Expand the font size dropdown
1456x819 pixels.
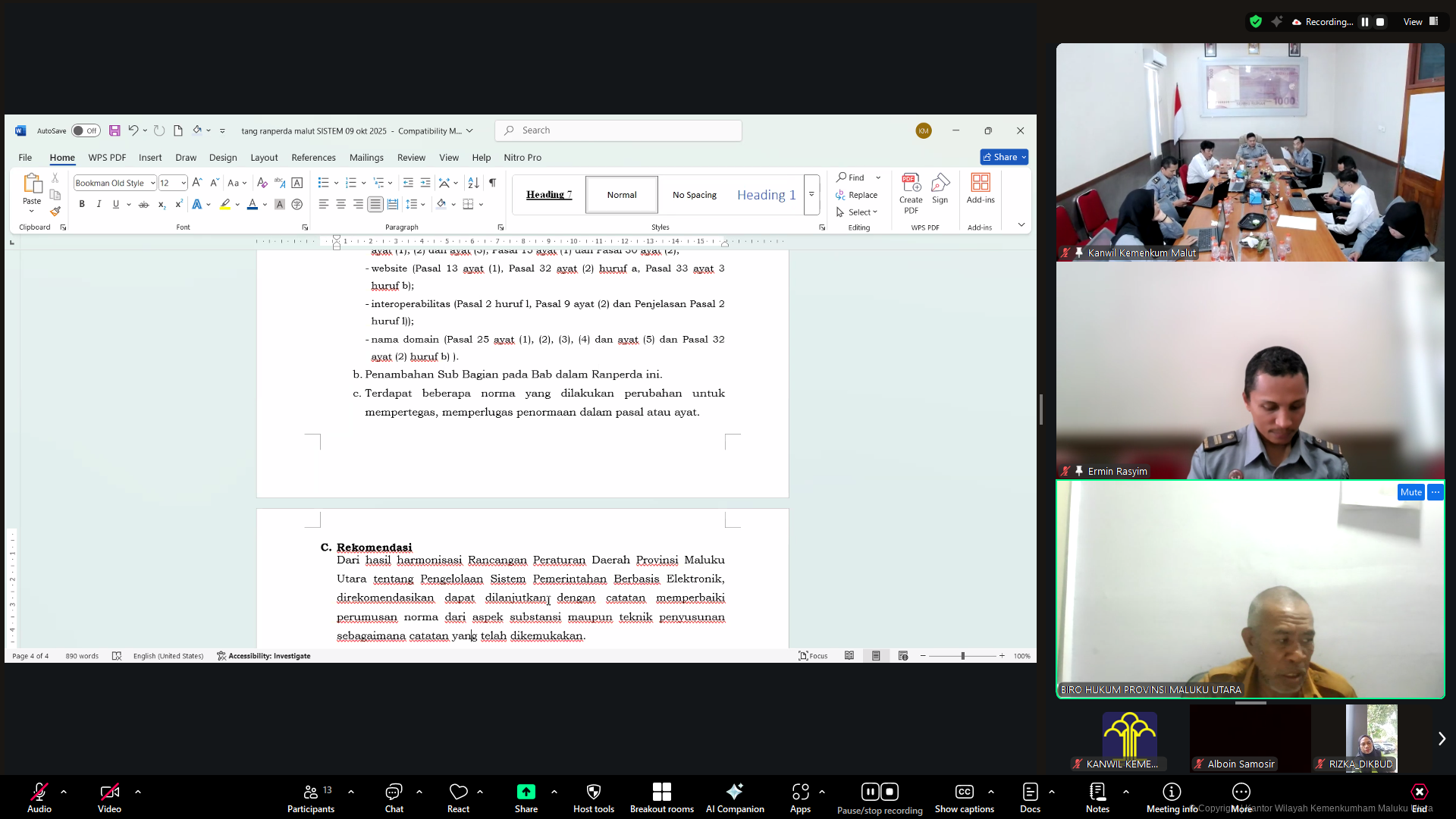click(183, 183)
